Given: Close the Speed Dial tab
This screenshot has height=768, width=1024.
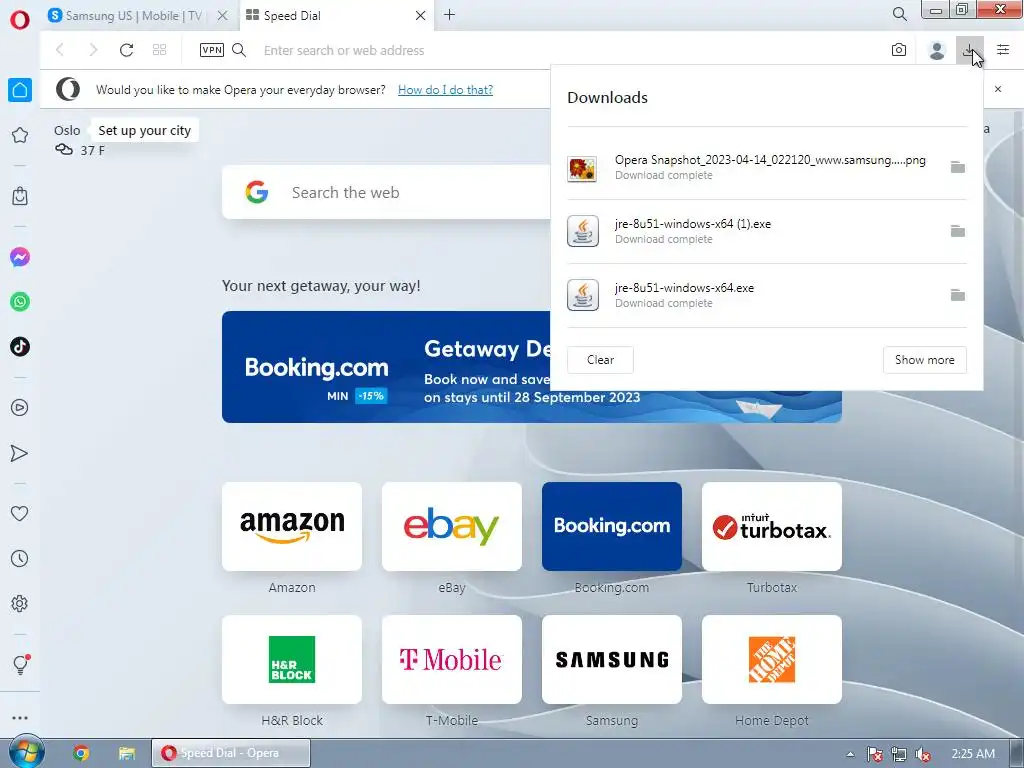Looking at the screenshot, I should [421, 16].
